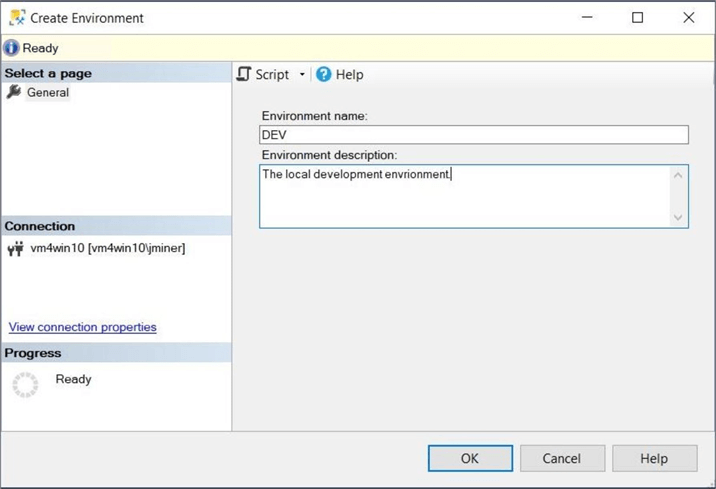Screen dimensions: 716x489
Task: Click the blue Help question icon
Action: click(x=323, y=74)
